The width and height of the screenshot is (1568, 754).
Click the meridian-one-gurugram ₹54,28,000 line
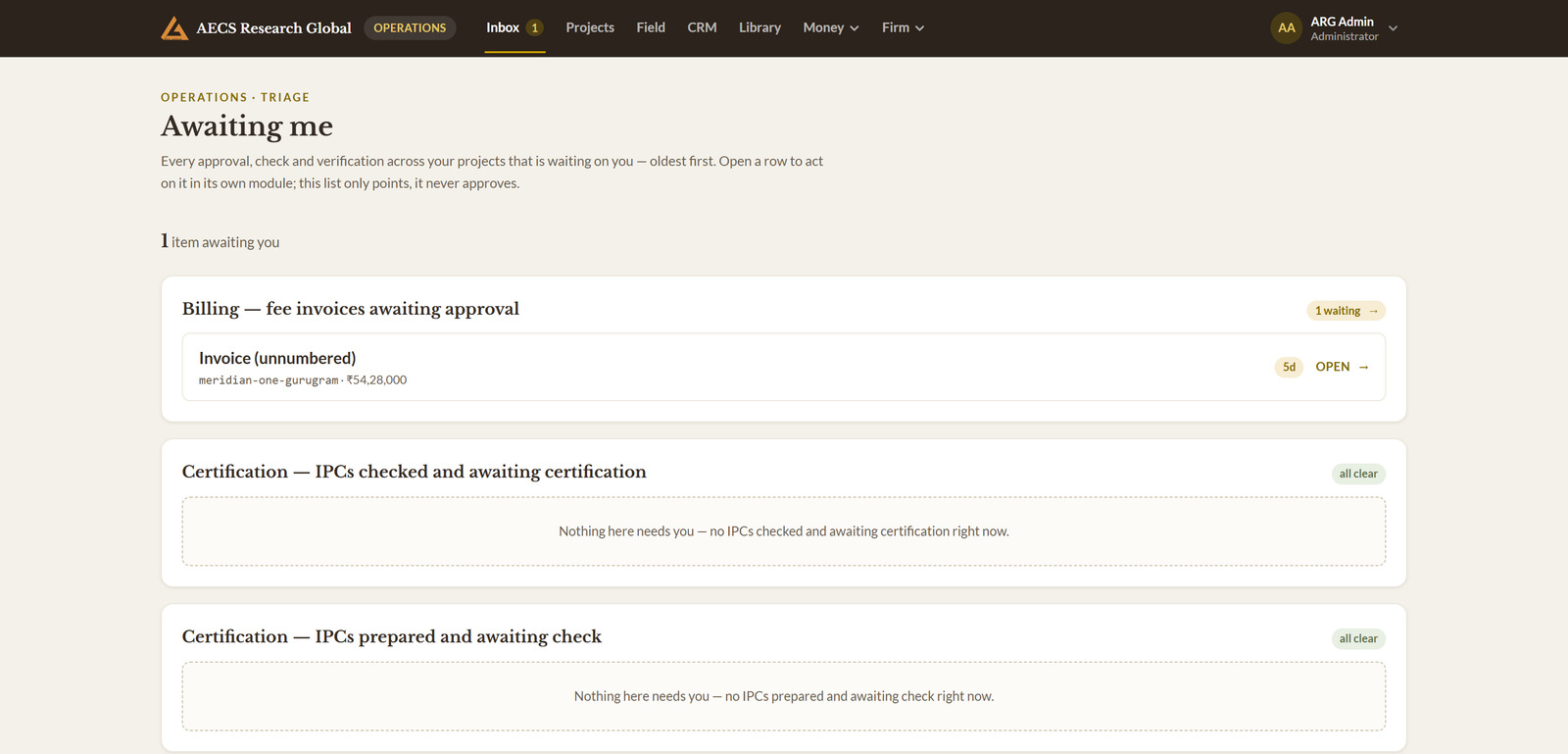[303, 380]
